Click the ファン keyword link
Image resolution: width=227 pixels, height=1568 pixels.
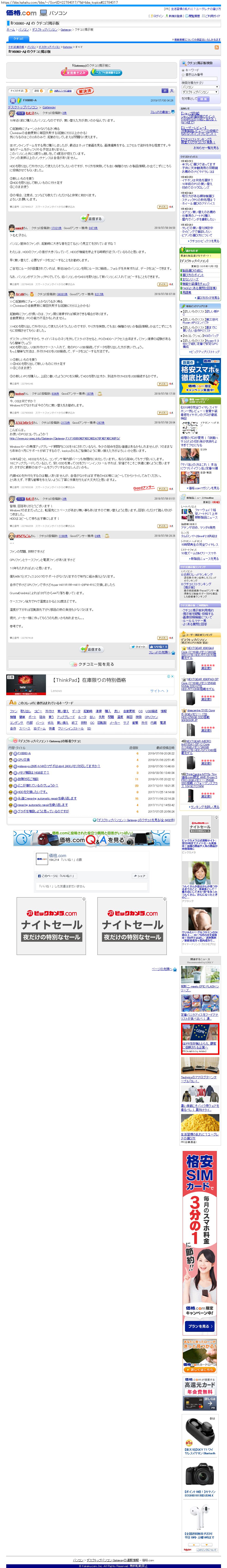click(13, 711)
